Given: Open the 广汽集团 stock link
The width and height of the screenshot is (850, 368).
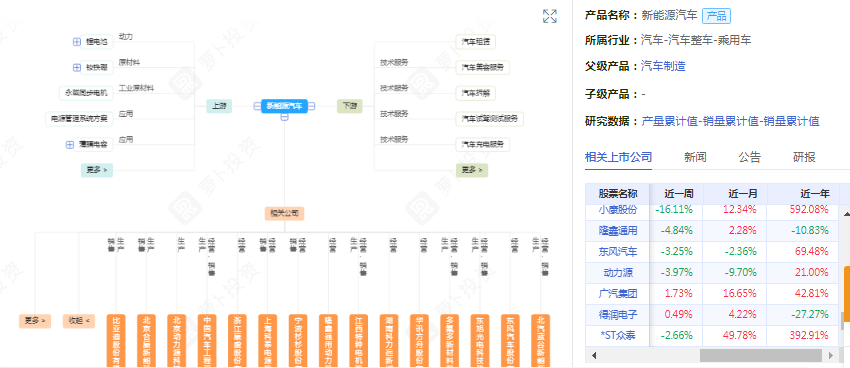Looking at the screenshot, I should (618, 294).
